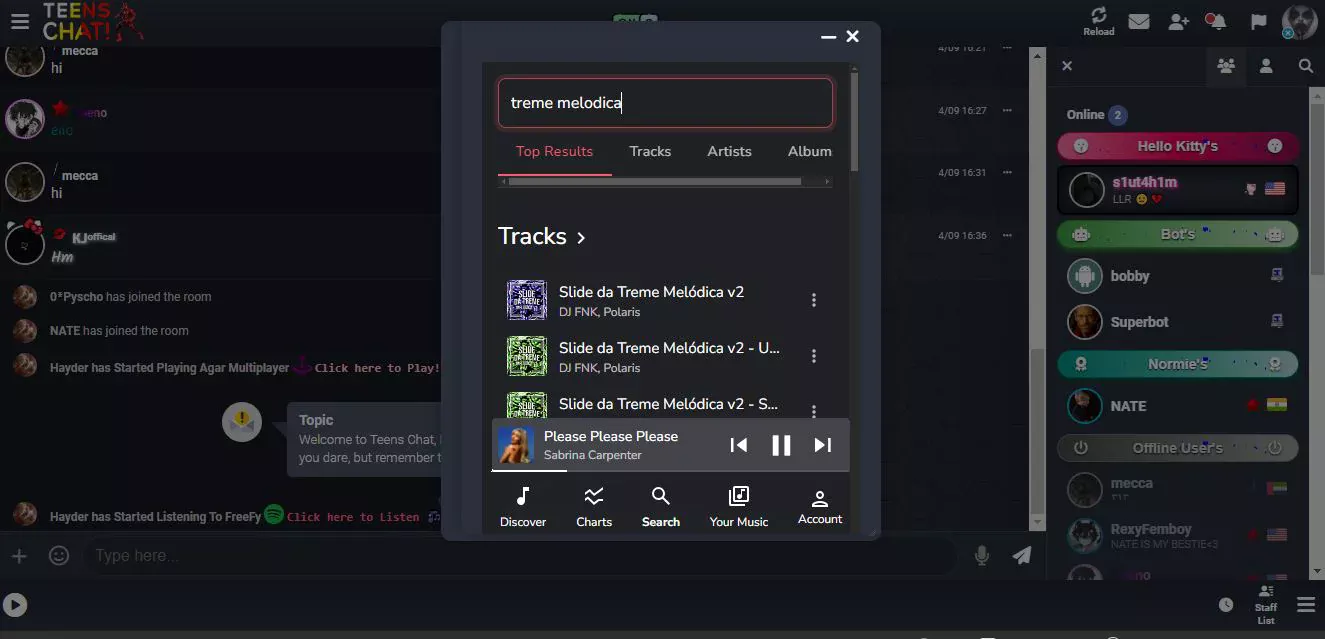The width and height of the screenshot is (1325, 639).
Task: Open options for the 16:31 mecca message
Action: point(1007,173)
